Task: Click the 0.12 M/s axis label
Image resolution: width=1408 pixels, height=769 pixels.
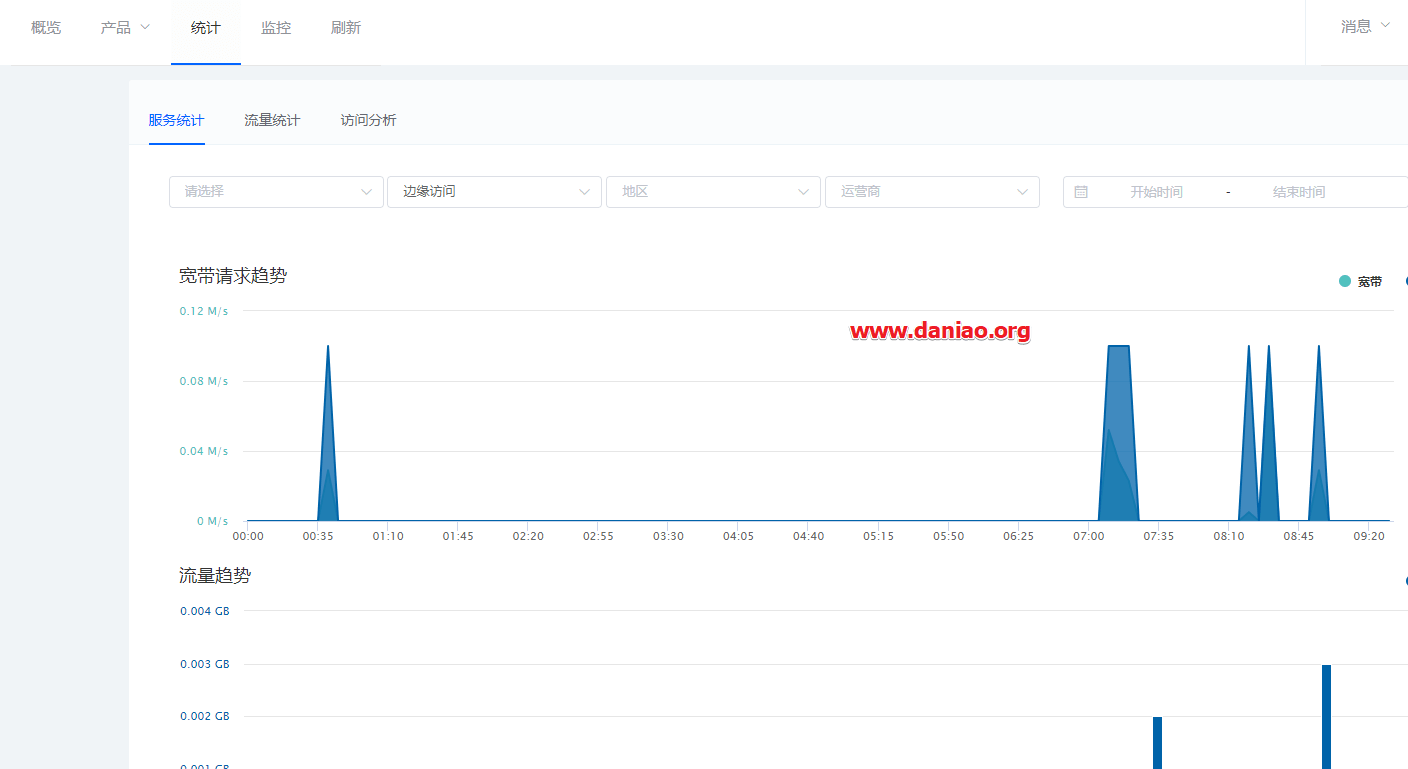Action: [204, 311]
